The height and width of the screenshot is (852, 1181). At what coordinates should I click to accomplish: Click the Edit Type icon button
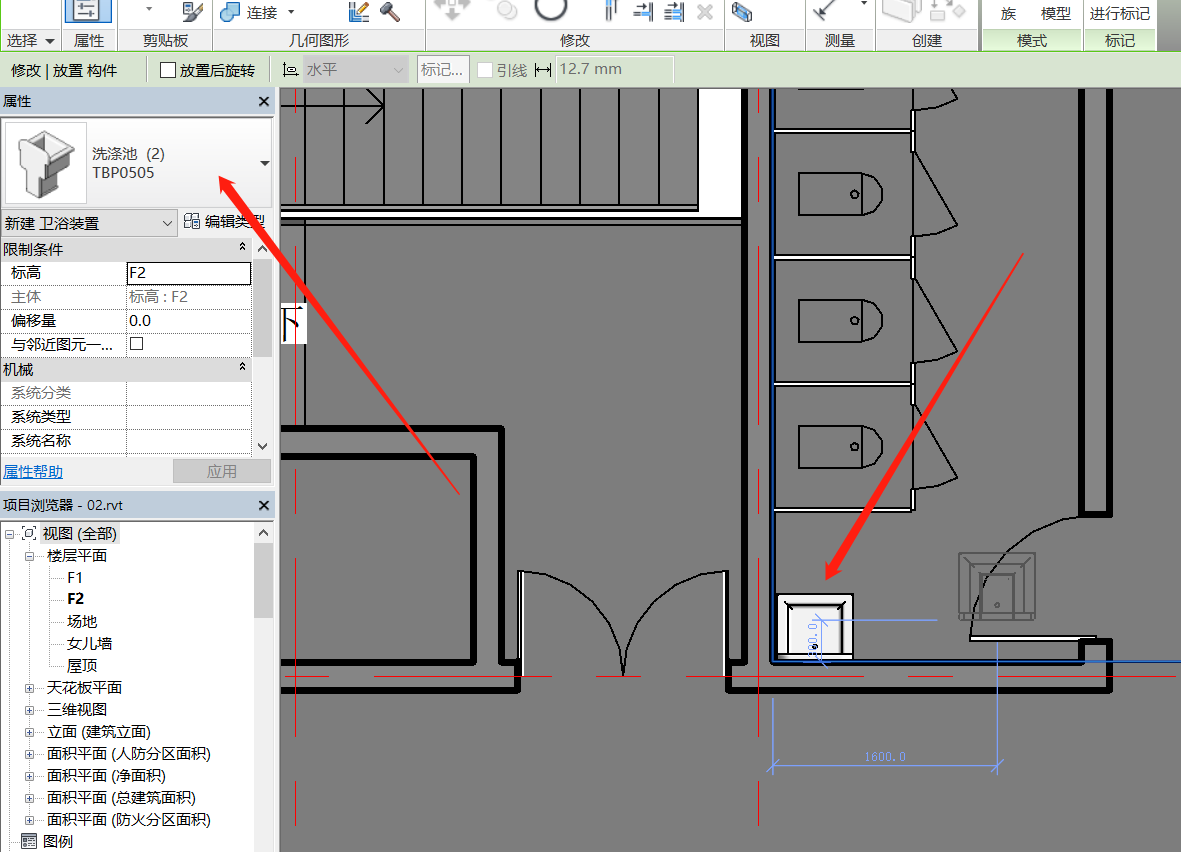coord(192,222)
